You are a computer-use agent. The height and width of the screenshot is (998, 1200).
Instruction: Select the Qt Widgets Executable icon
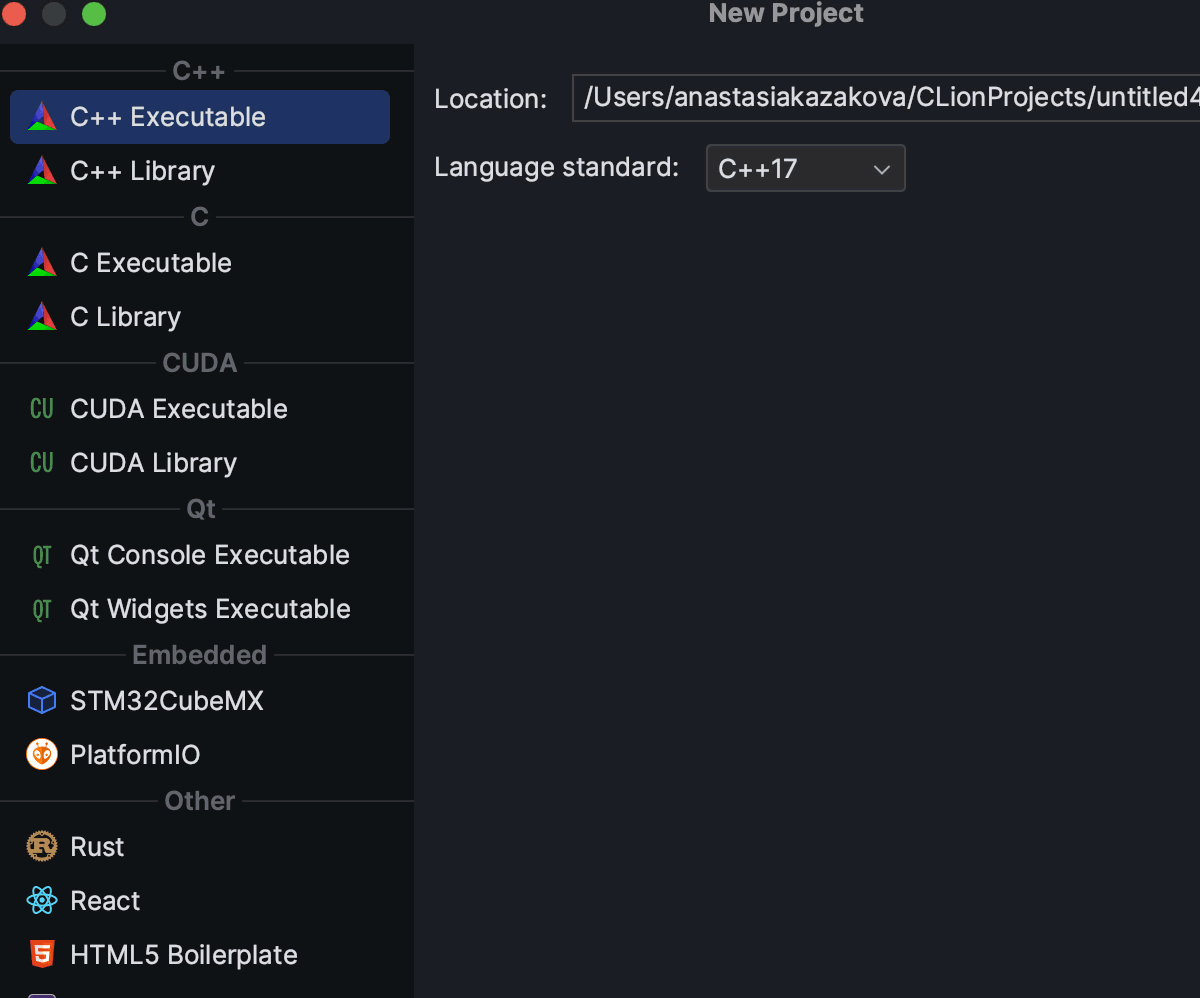(x=41, y=608)
